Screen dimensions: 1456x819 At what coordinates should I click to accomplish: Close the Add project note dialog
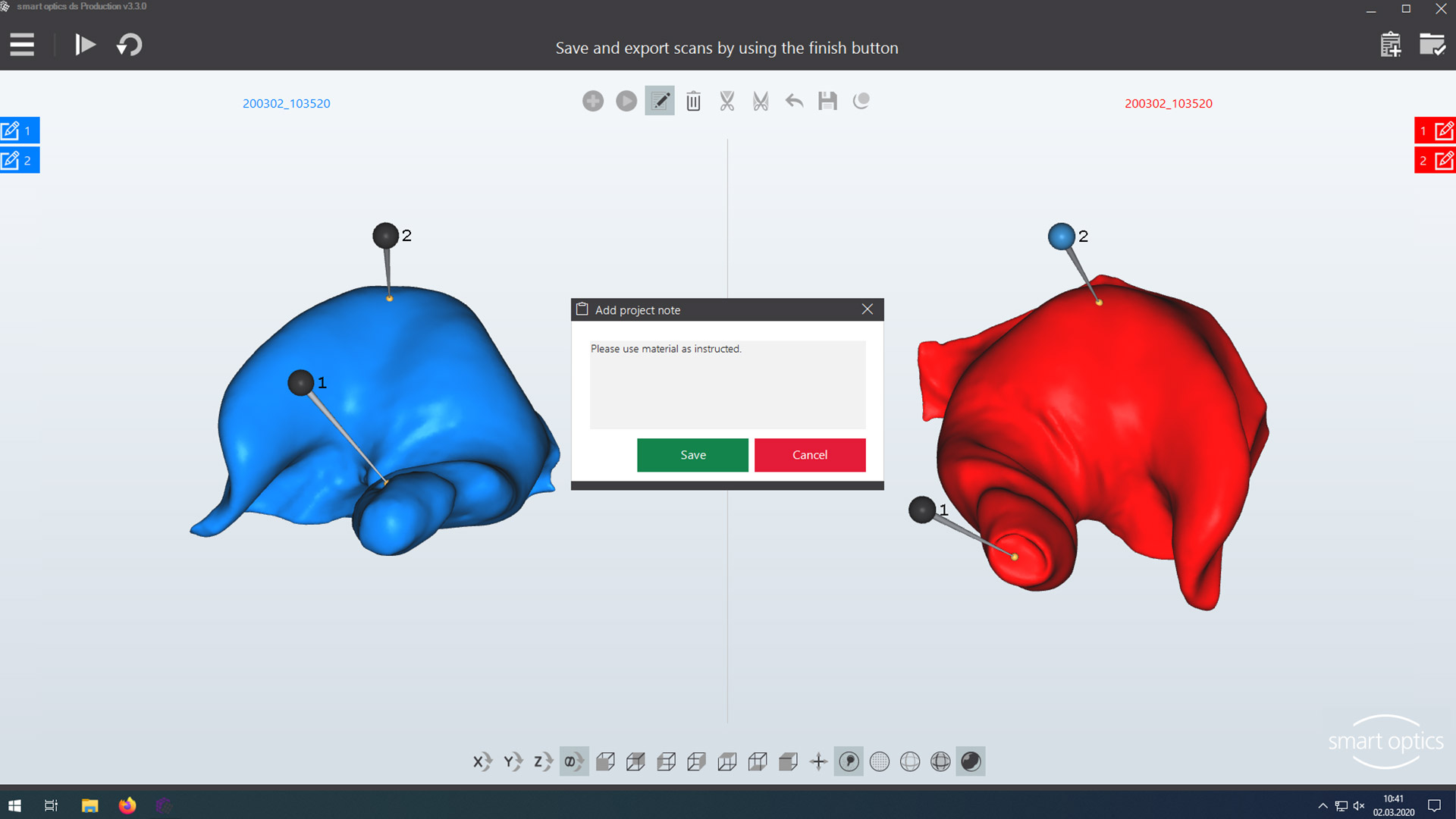tap(868, 309)
